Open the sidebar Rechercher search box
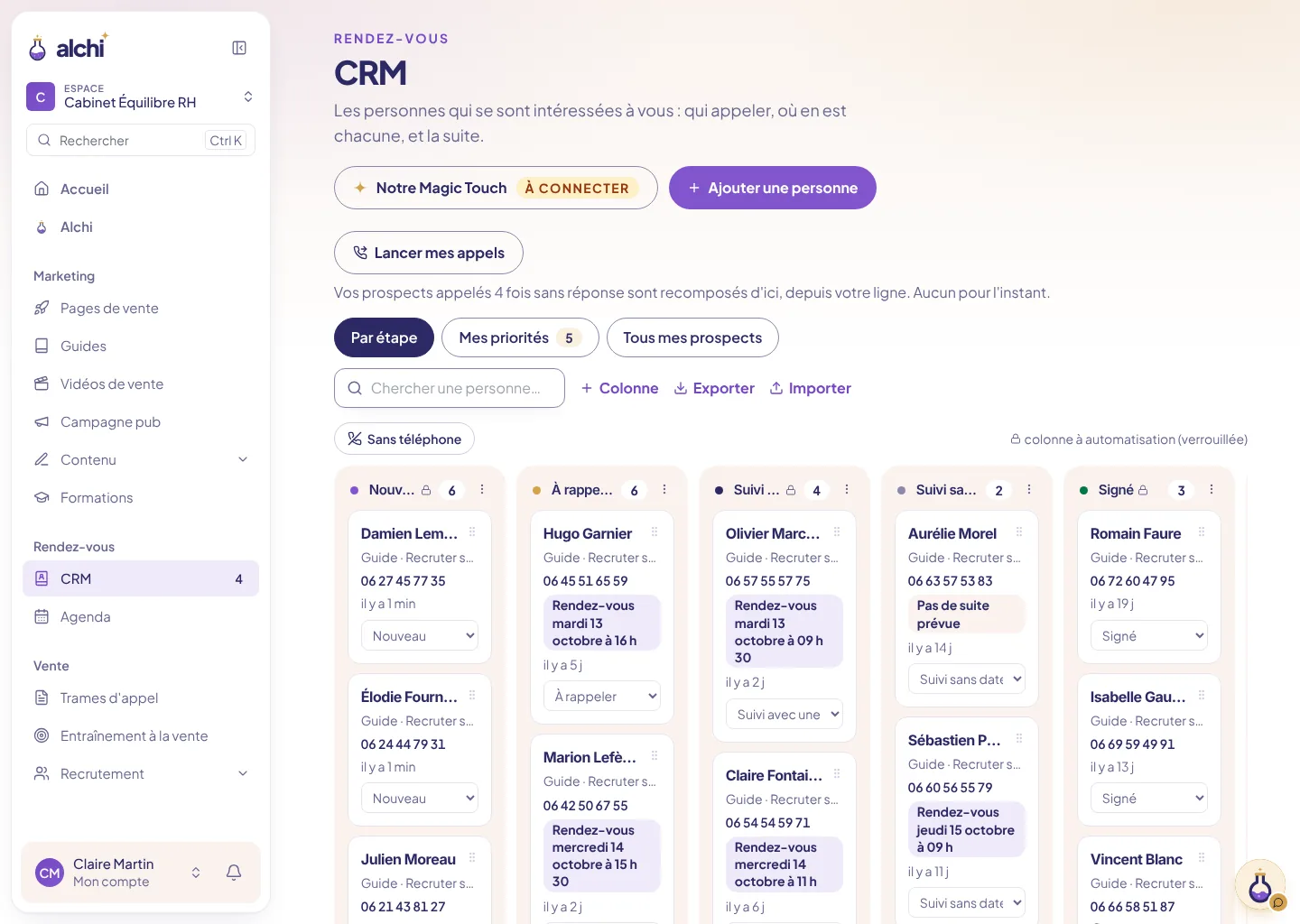Screen dimensions: 1300x924 pos(141,141)
